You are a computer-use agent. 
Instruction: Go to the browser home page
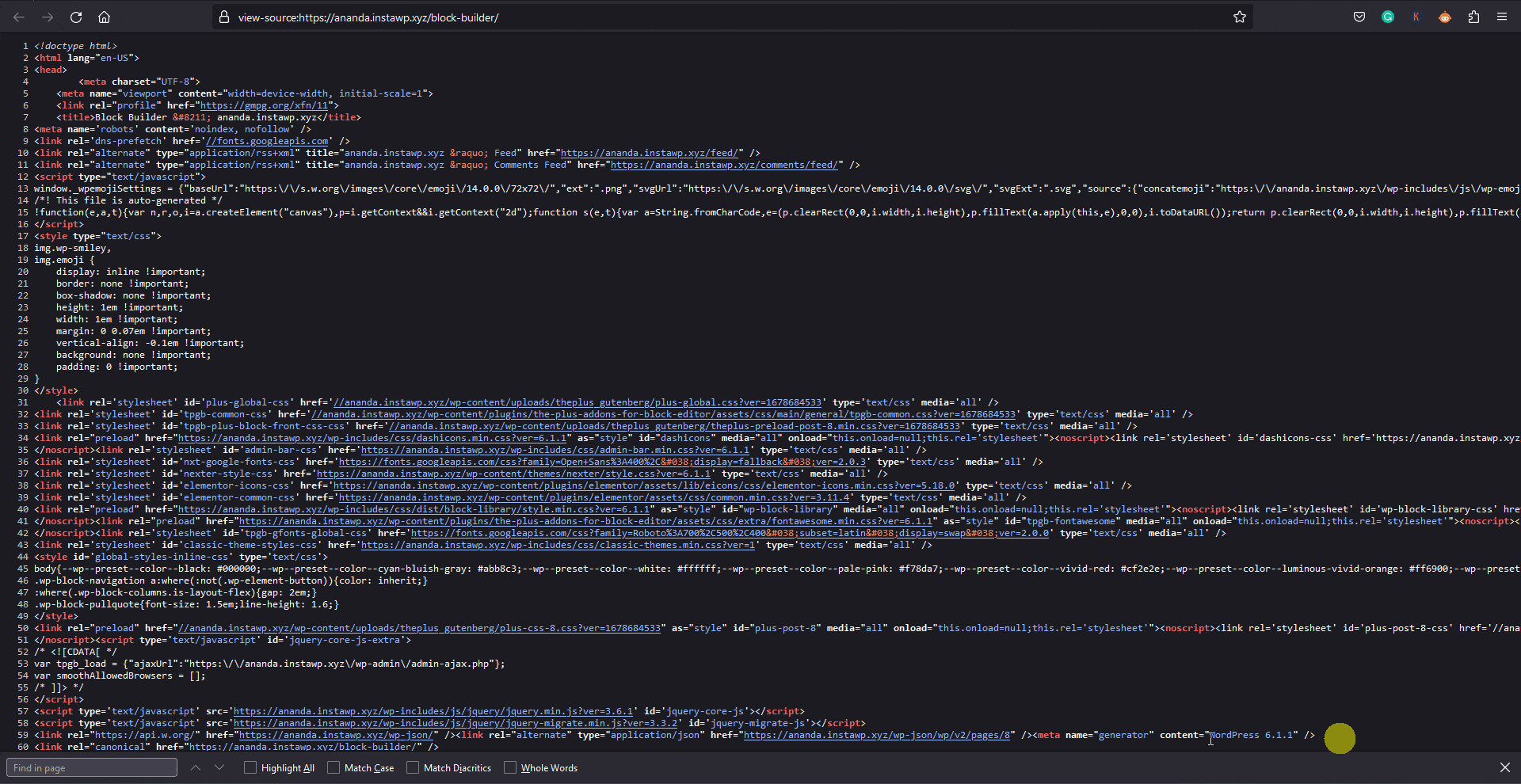(x=104, y=17)
